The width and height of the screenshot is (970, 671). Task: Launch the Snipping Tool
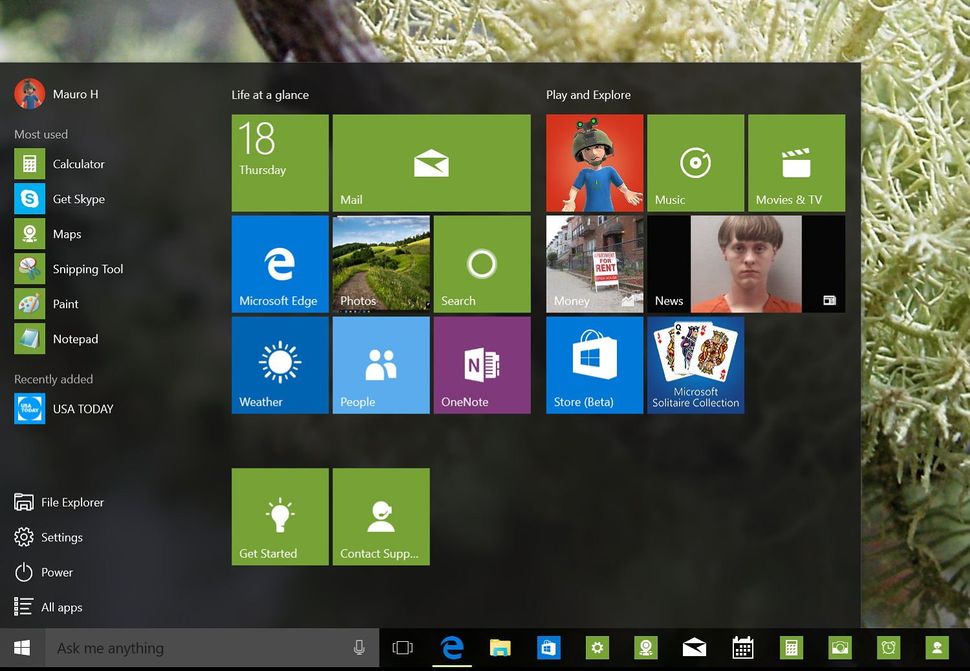tap(90, 268)
